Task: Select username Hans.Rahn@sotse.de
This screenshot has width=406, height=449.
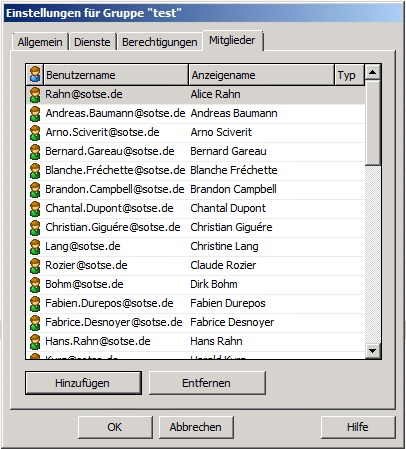Action: [x=98, y=341]
